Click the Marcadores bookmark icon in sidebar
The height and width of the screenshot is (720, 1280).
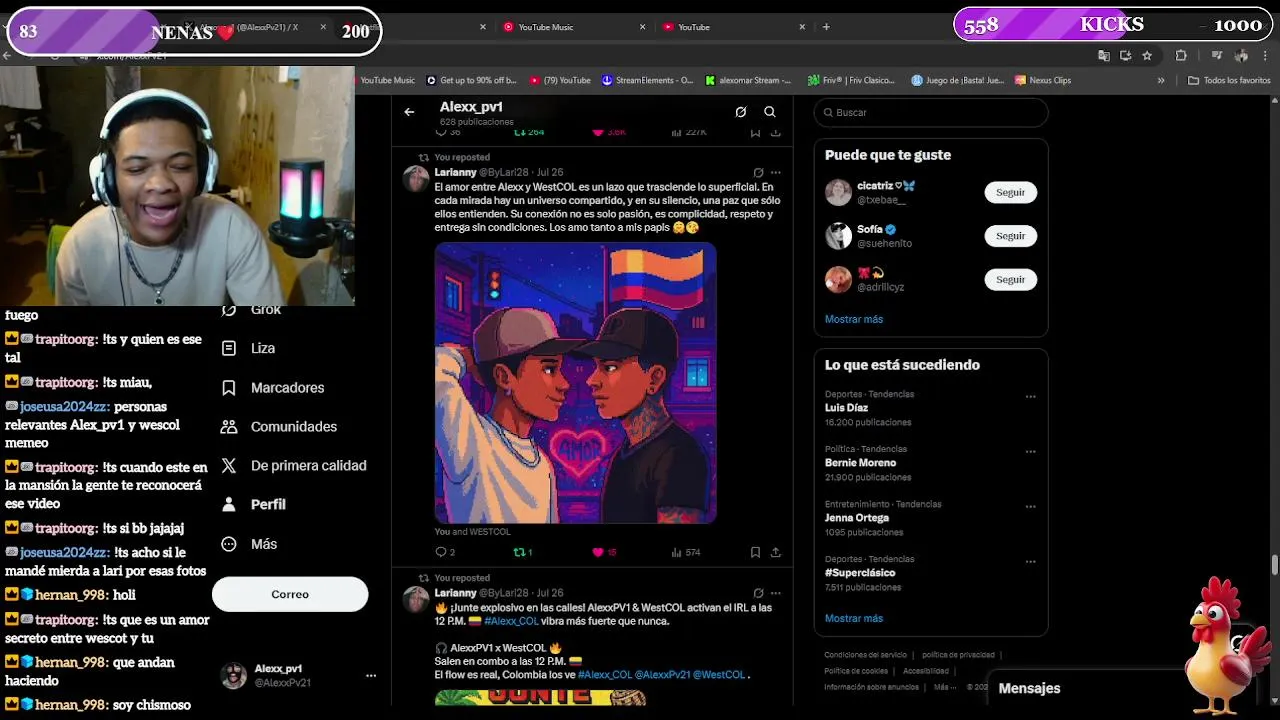click(x=229, y=387)
